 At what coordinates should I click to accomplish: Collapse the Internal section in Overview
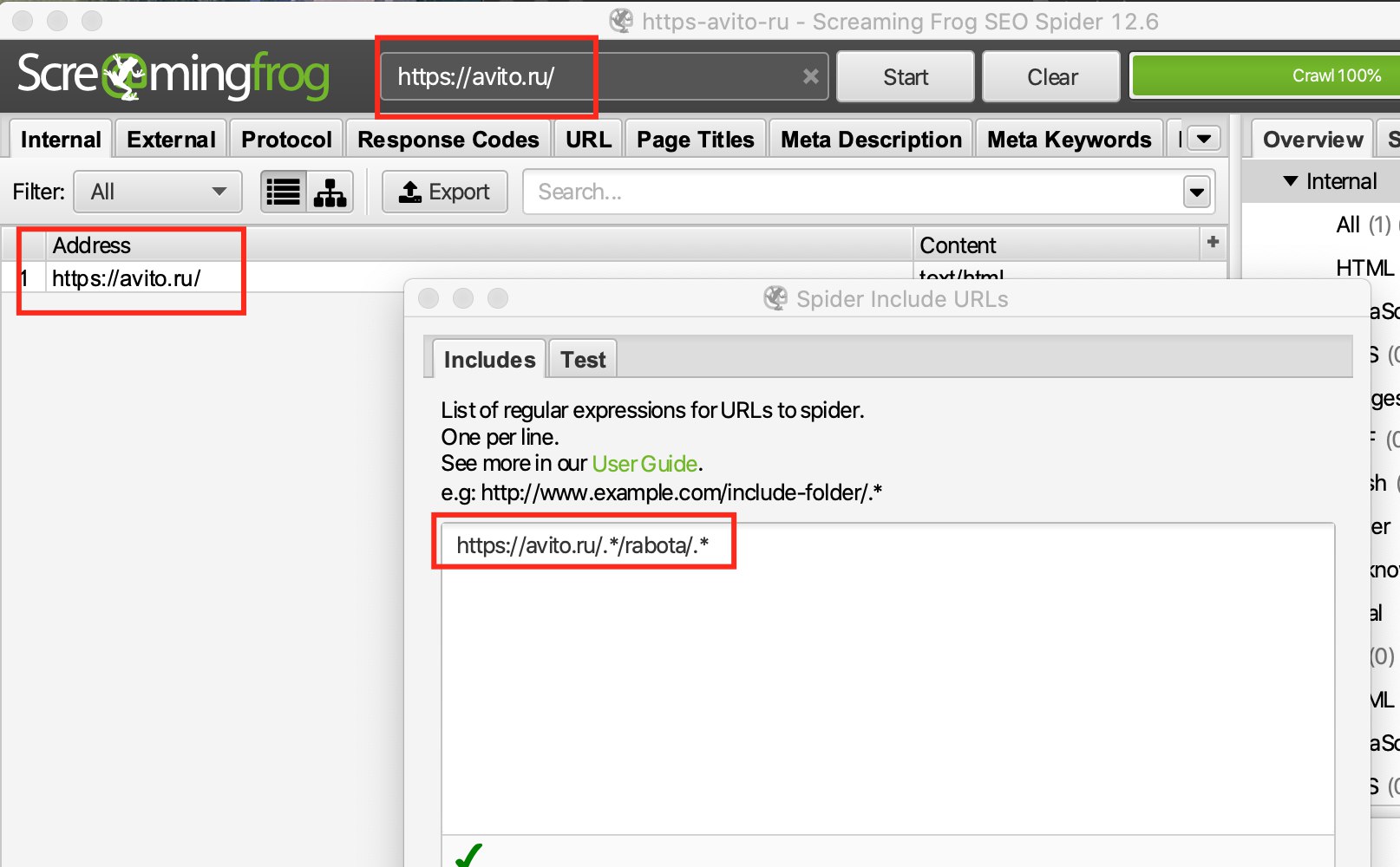(1291, 181)
